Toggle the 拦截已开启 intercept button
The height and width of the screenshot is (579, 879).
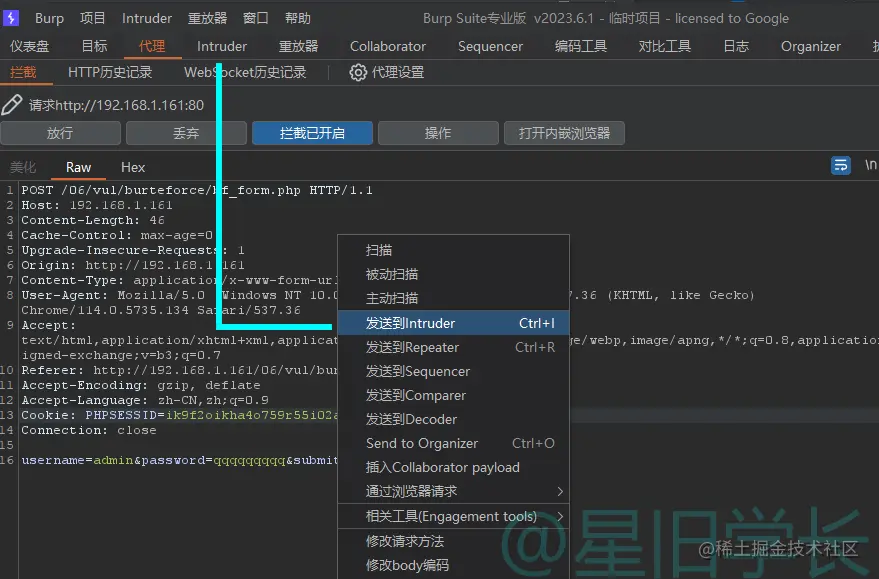point(312,133)
